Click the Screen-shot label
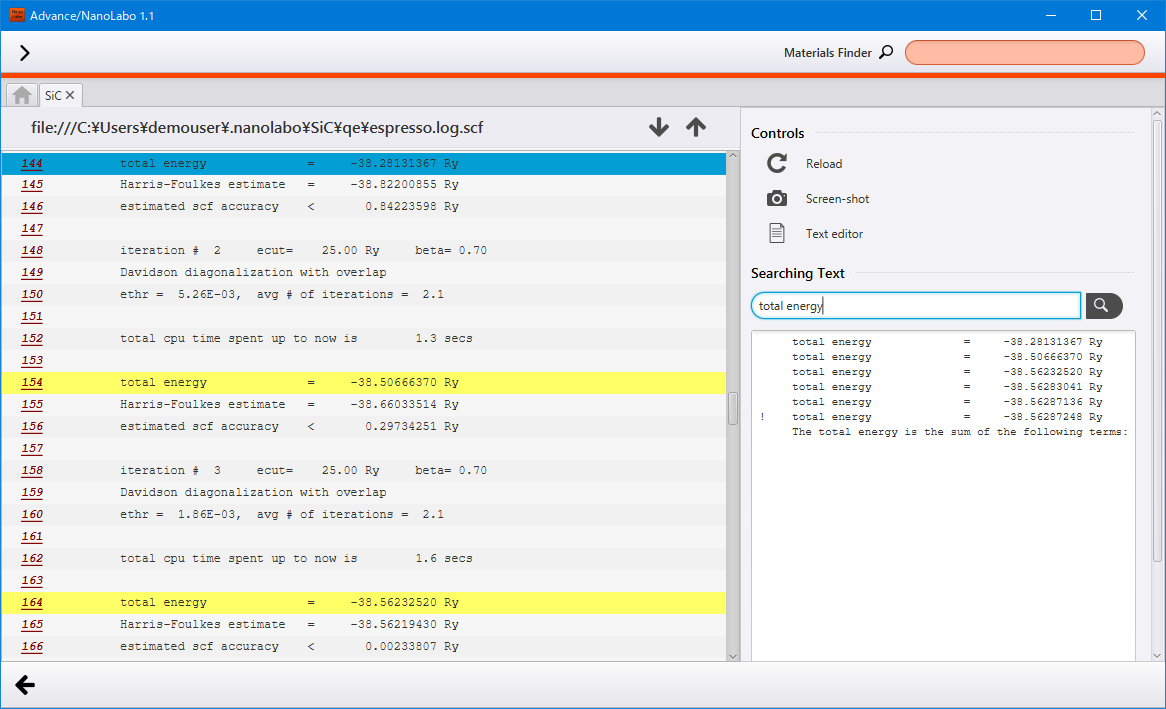 click(x=837, y=199)
